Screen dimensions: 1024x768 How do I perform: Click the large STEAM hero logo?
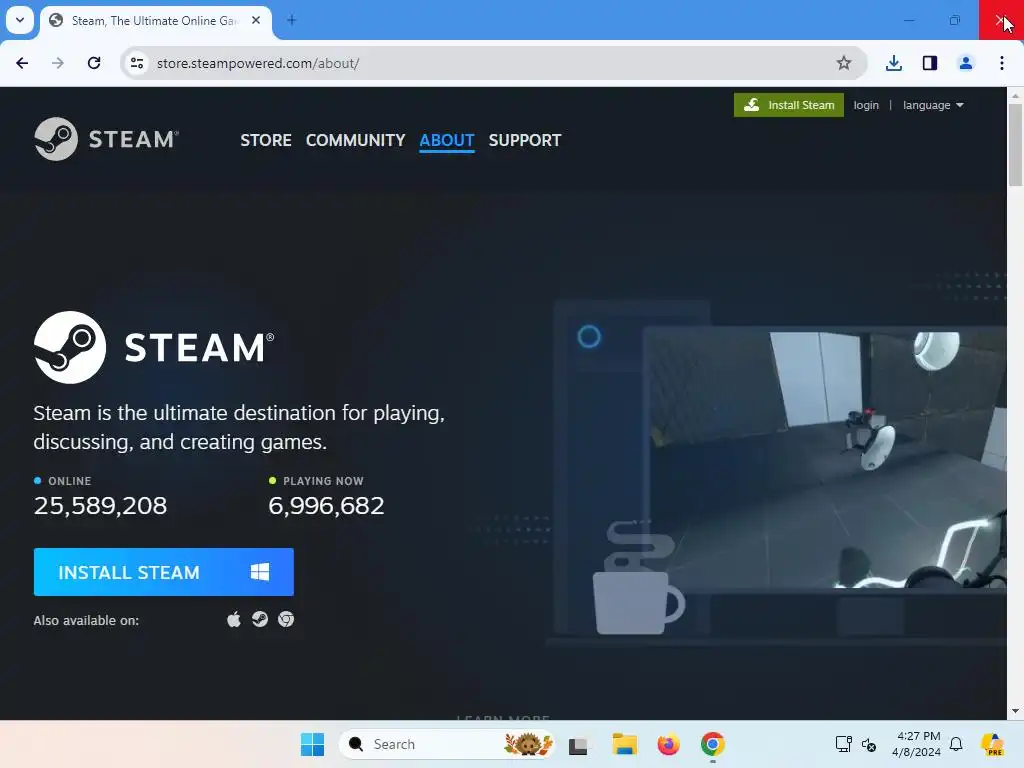coord(154,347)
